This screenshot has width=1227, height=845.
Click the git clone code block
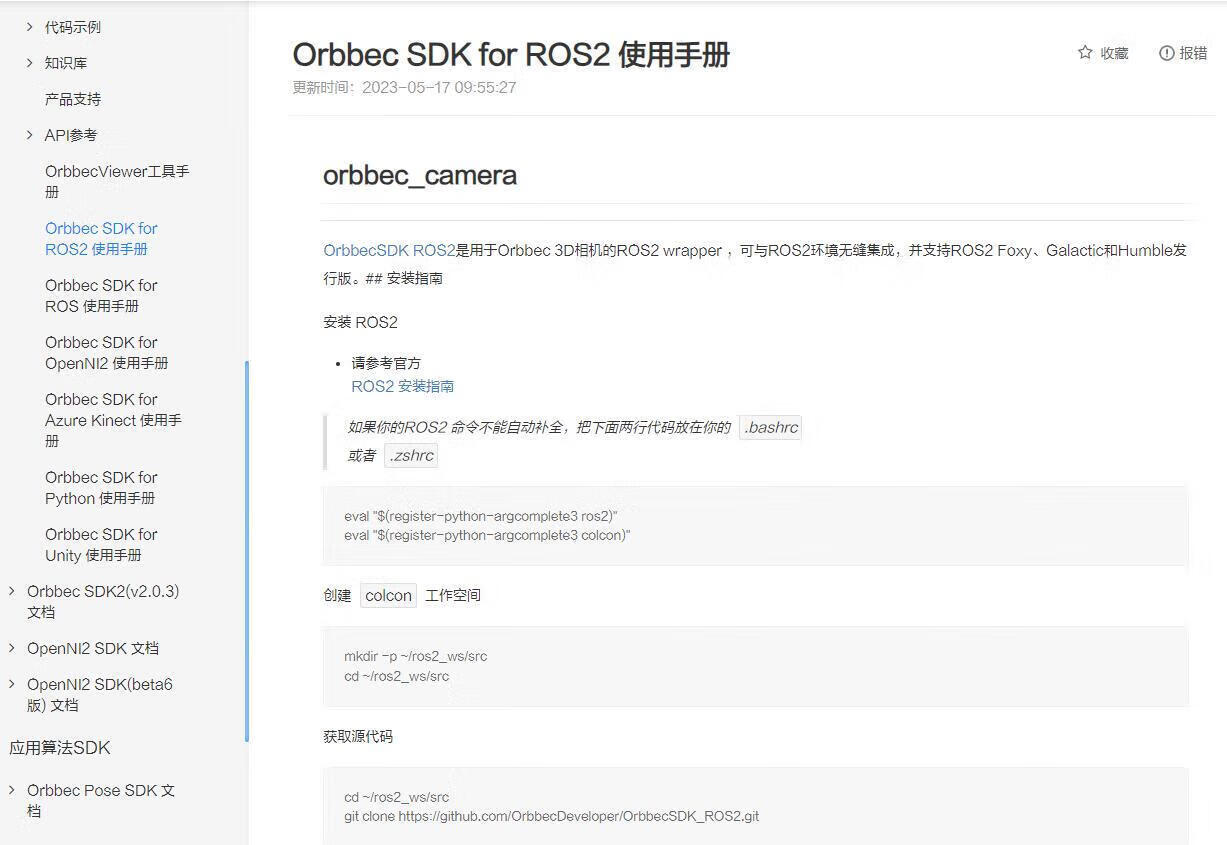[754, 807]
